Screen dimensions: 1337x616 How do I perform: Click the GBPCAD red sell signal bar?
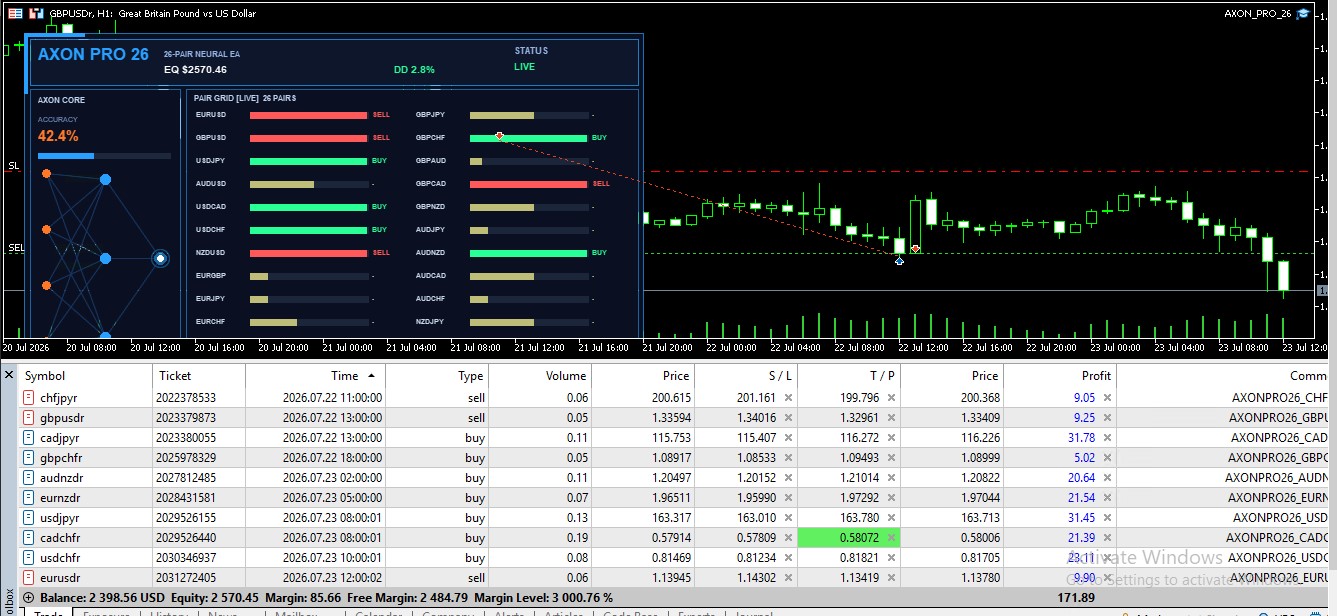tap(528, 184)
